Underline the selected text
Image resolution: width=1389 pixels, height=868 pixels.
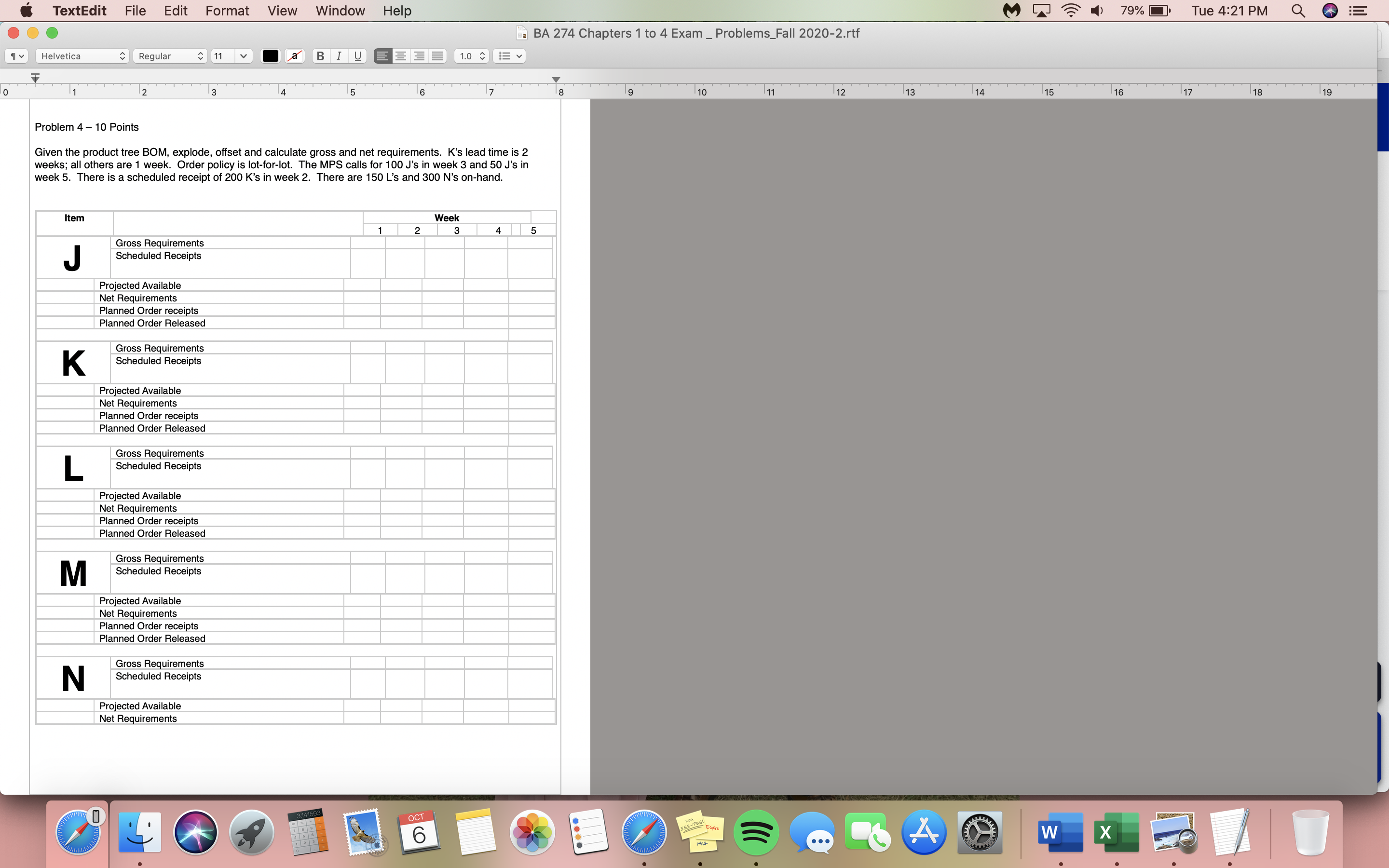358,55
